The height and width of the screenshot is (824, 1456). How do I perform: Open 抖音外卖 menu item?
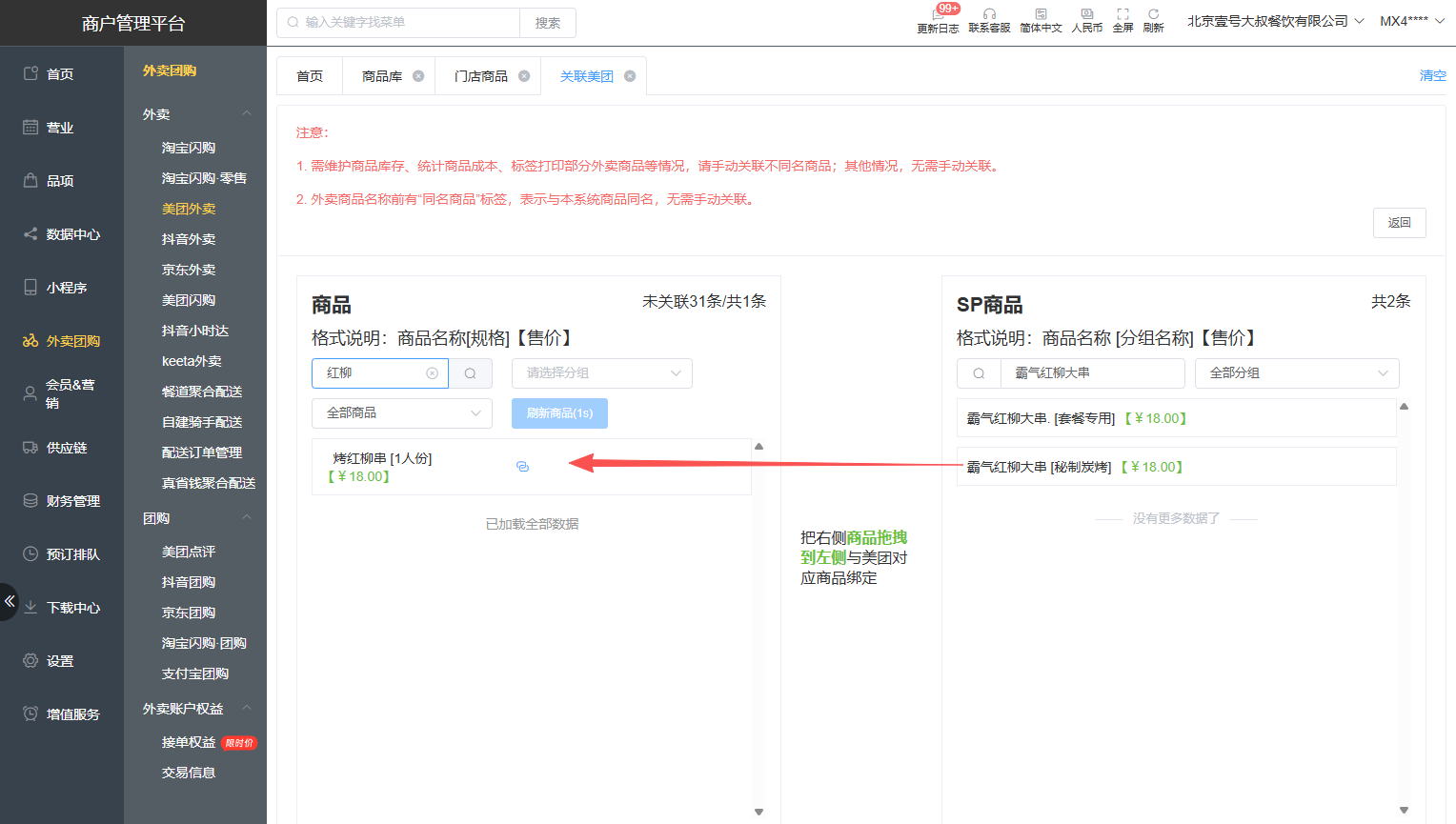click(189, 239)
